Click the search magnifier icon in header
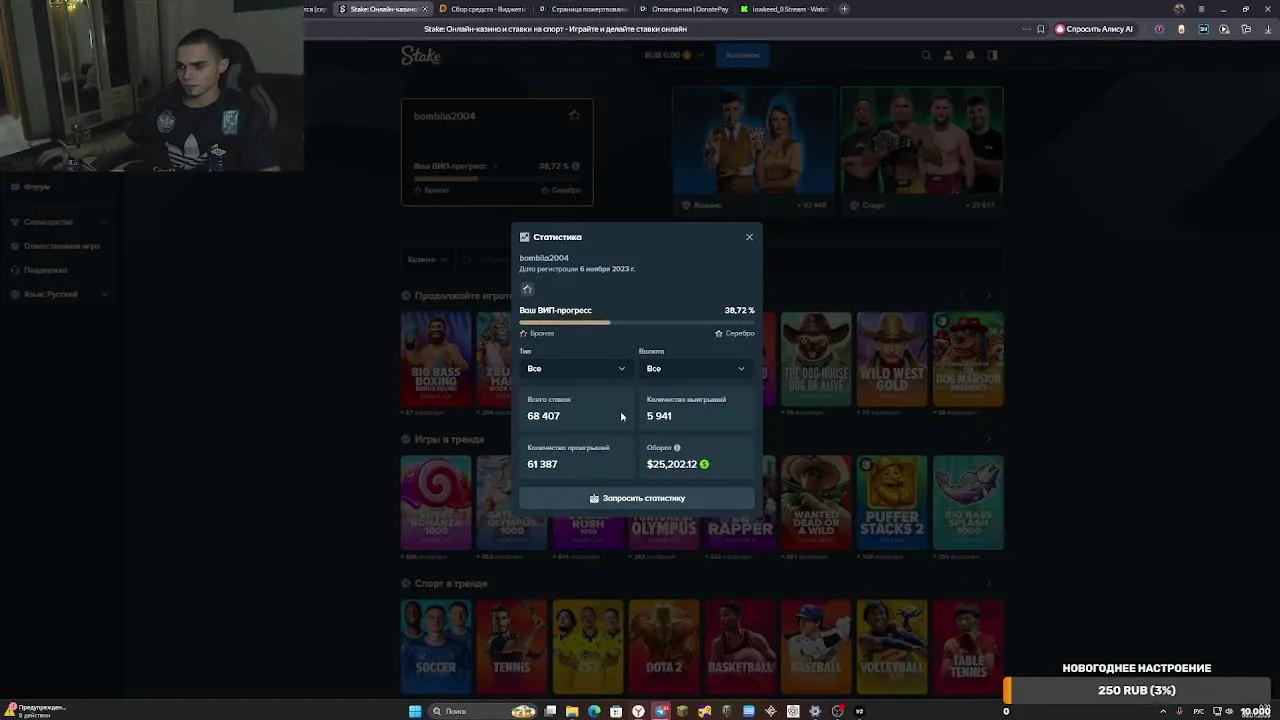The image size is (1280, 720). (926, 56)
